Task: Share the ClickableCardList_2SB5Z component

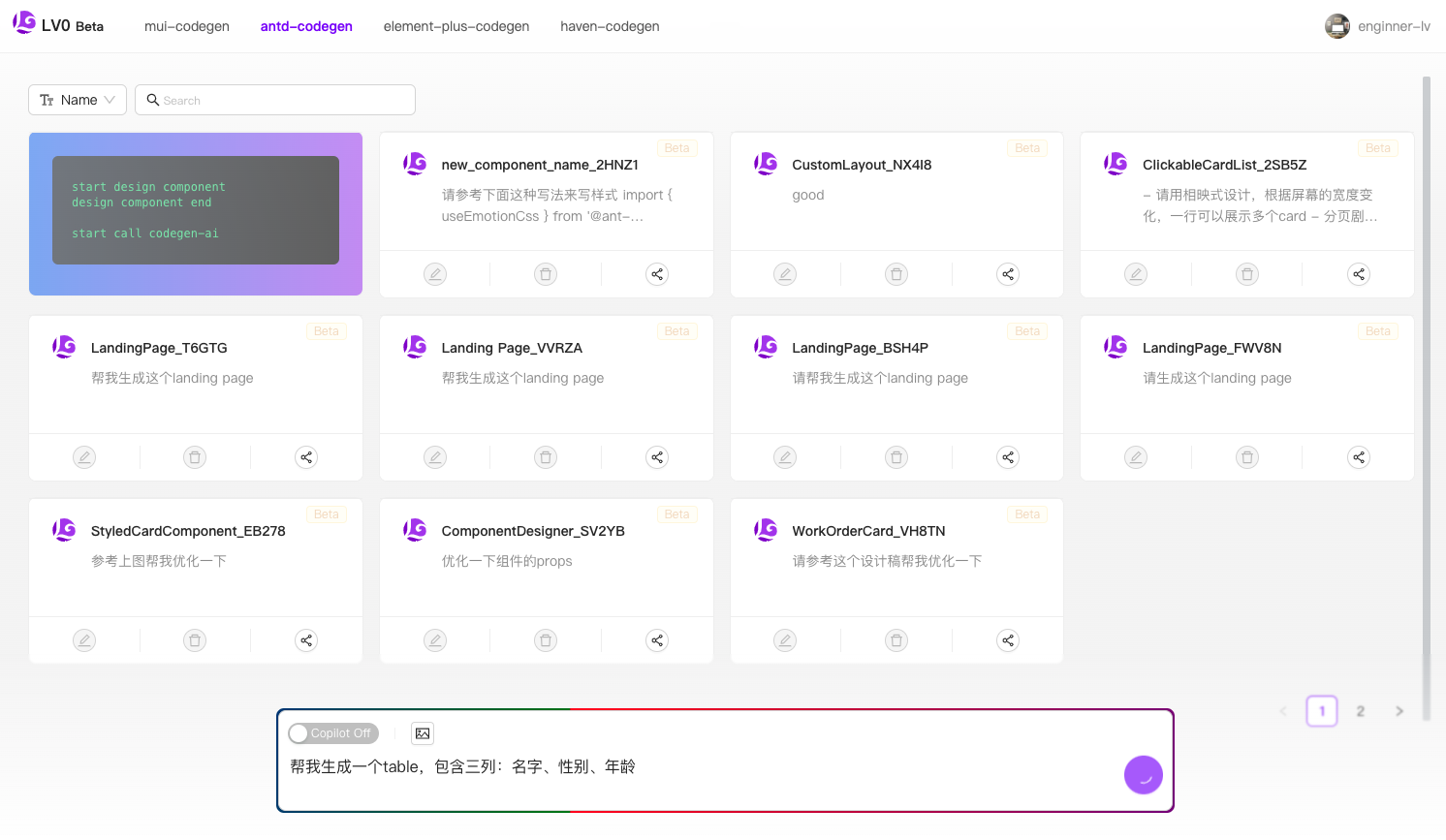Action: [x=1358, y=274]
